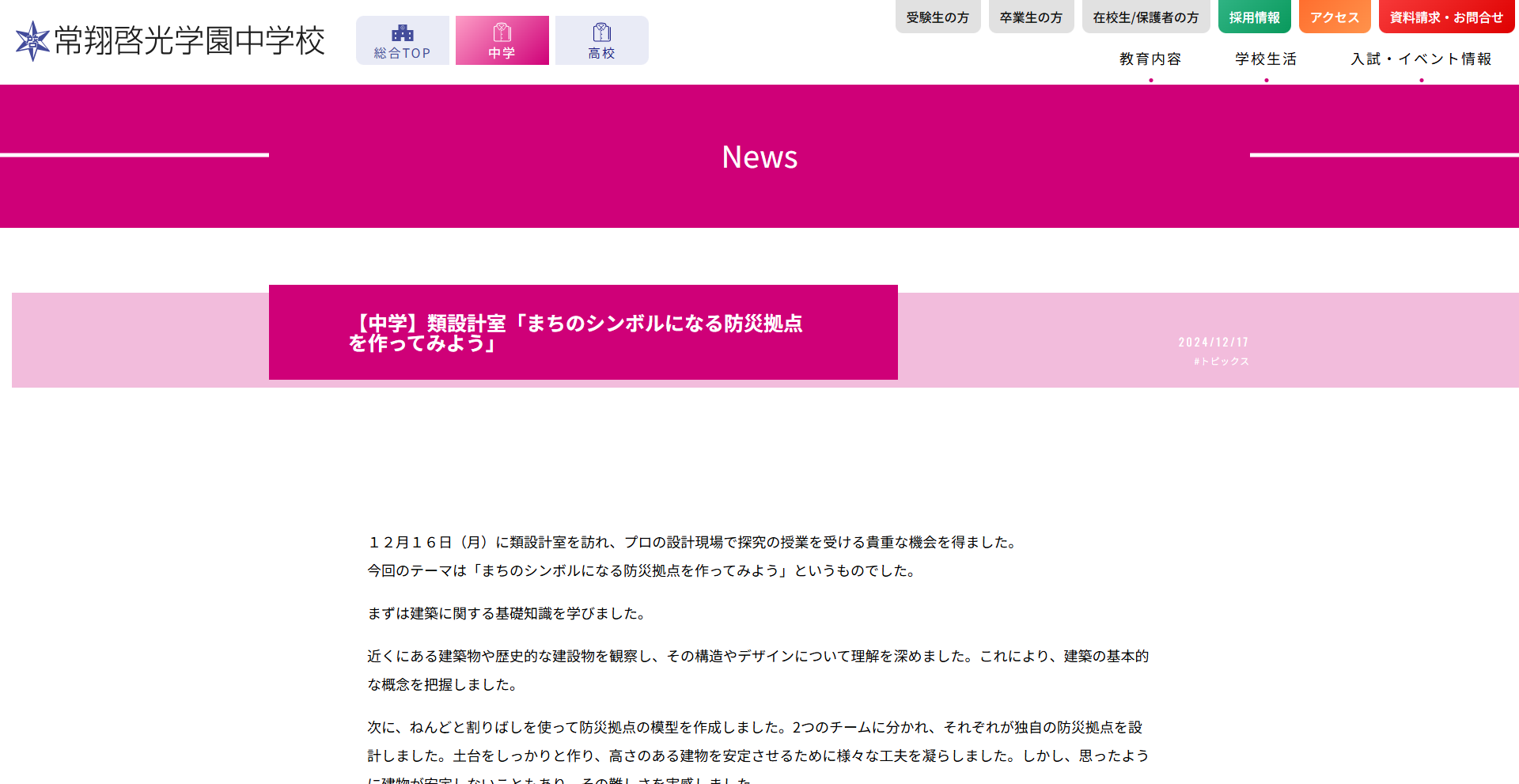The image size is (1519, 784).
Task: Open 在校生/保護者の方 section
Action: click(1146, 17)
